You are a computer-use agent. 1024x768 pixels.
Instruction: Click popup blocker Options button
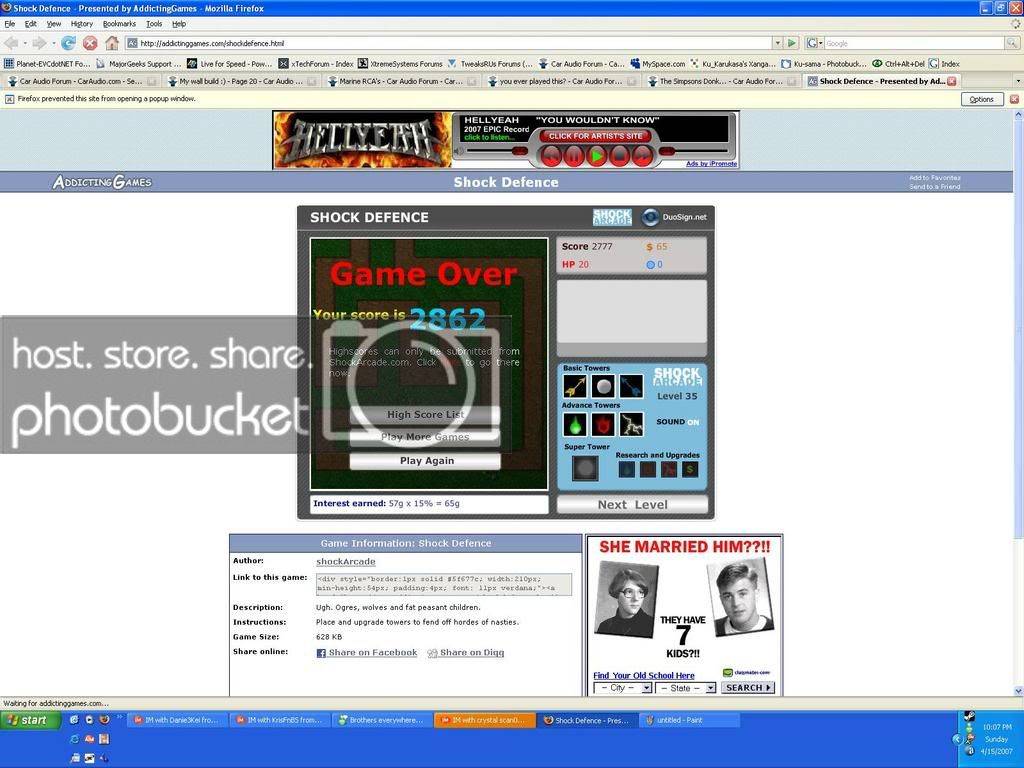point(982,99)
